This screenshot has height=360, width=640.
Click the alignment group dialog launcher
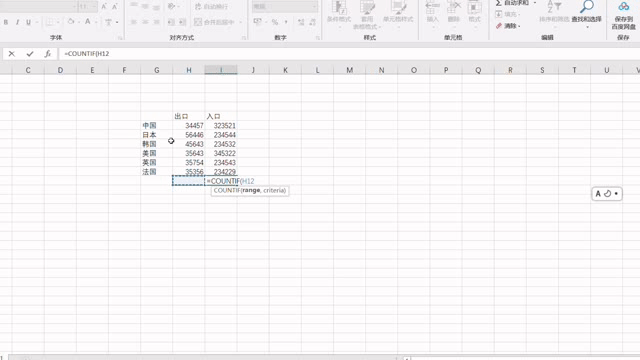tap(244, 38)
